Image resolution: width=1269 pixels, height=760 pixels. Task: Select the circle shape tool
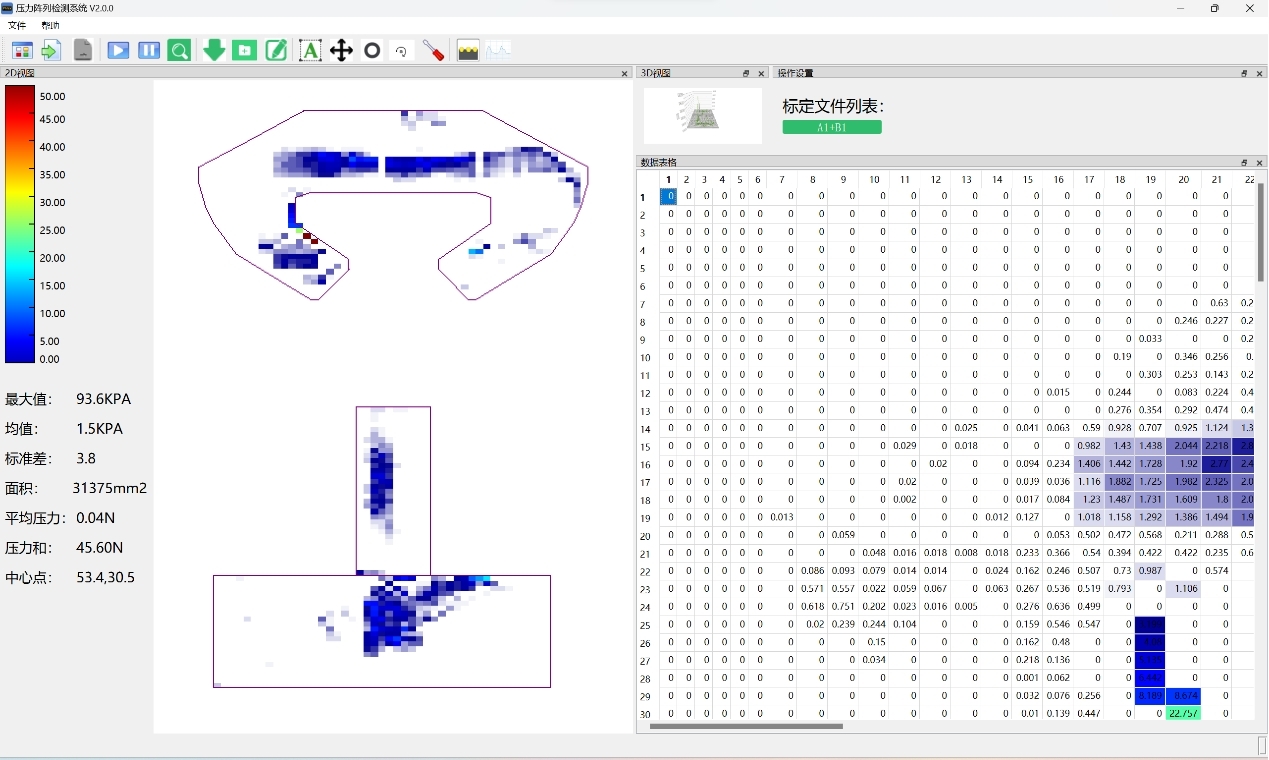372,50
